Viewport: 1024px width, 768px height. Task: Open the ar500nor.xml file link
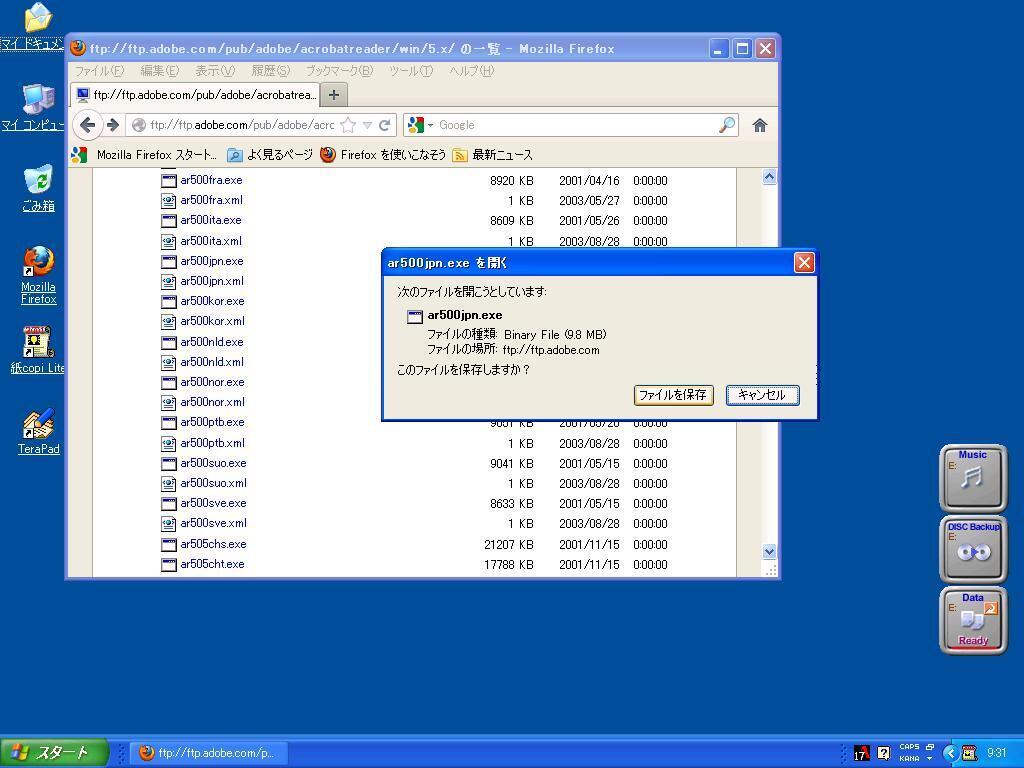click(x=213, y=402)
